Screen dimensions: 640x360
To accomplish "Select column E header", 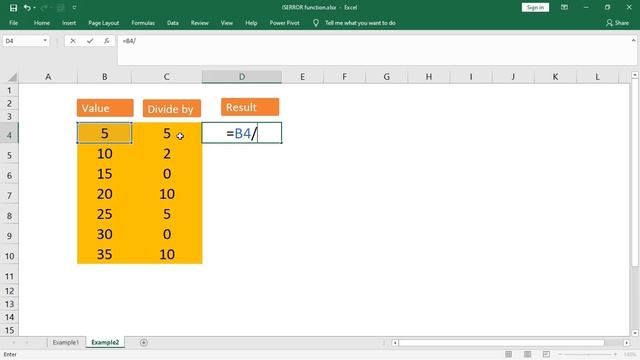I will click(x=302, y=77).
